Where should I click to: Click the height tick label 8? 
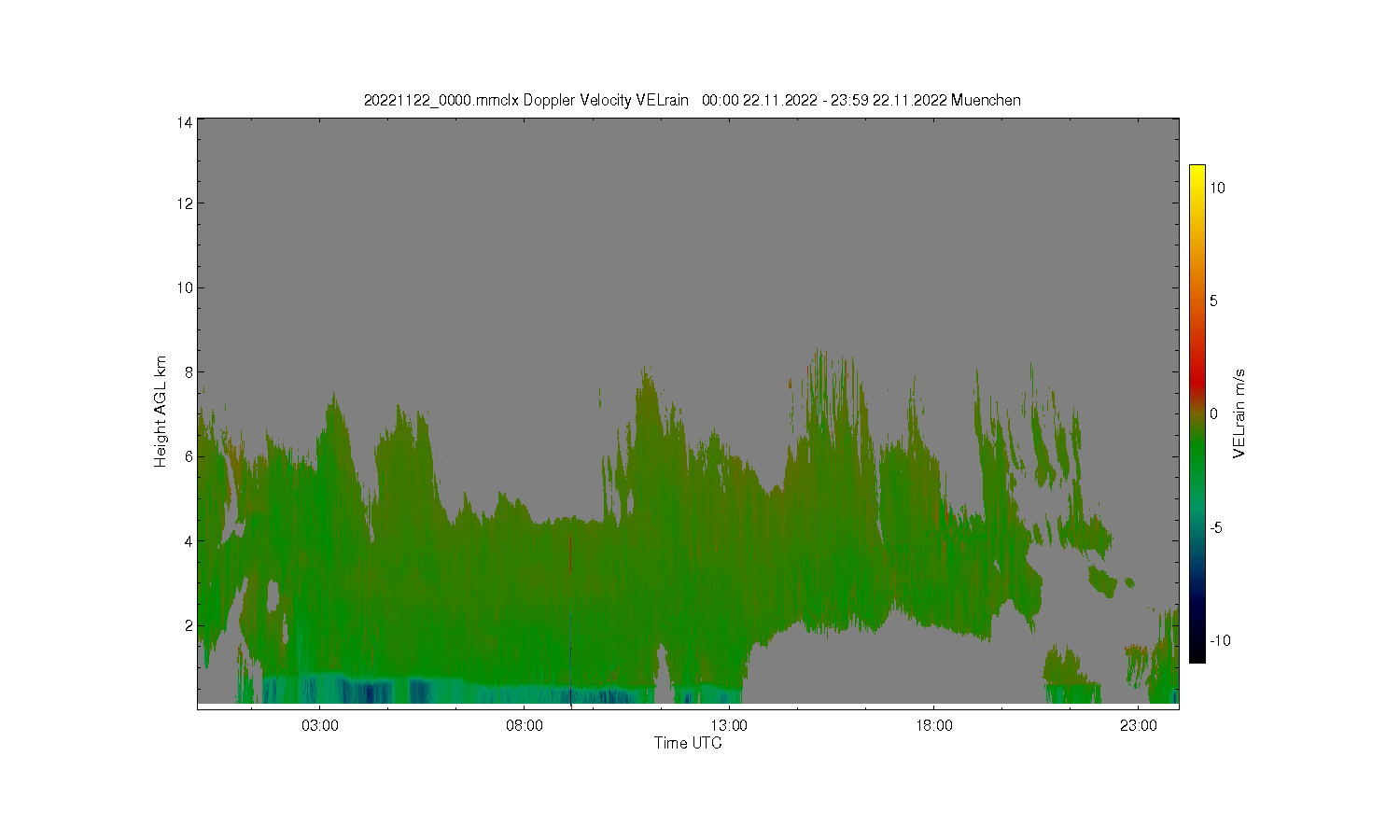189,372
